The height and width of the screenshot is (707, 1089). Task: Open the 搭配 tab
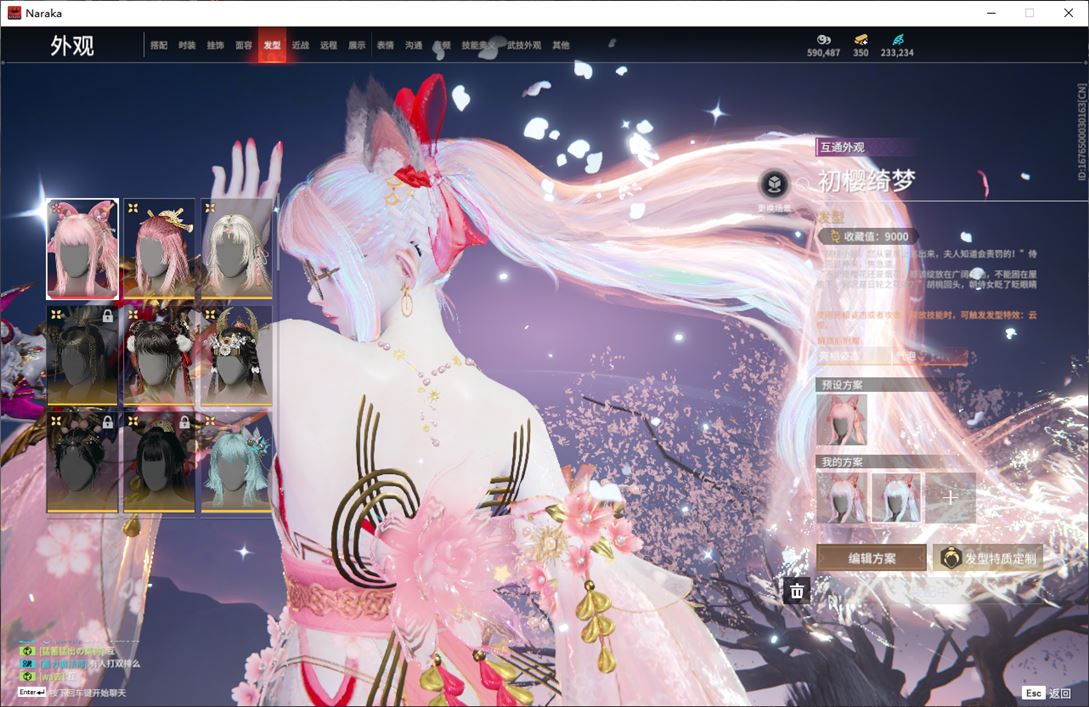click(159, 45)
